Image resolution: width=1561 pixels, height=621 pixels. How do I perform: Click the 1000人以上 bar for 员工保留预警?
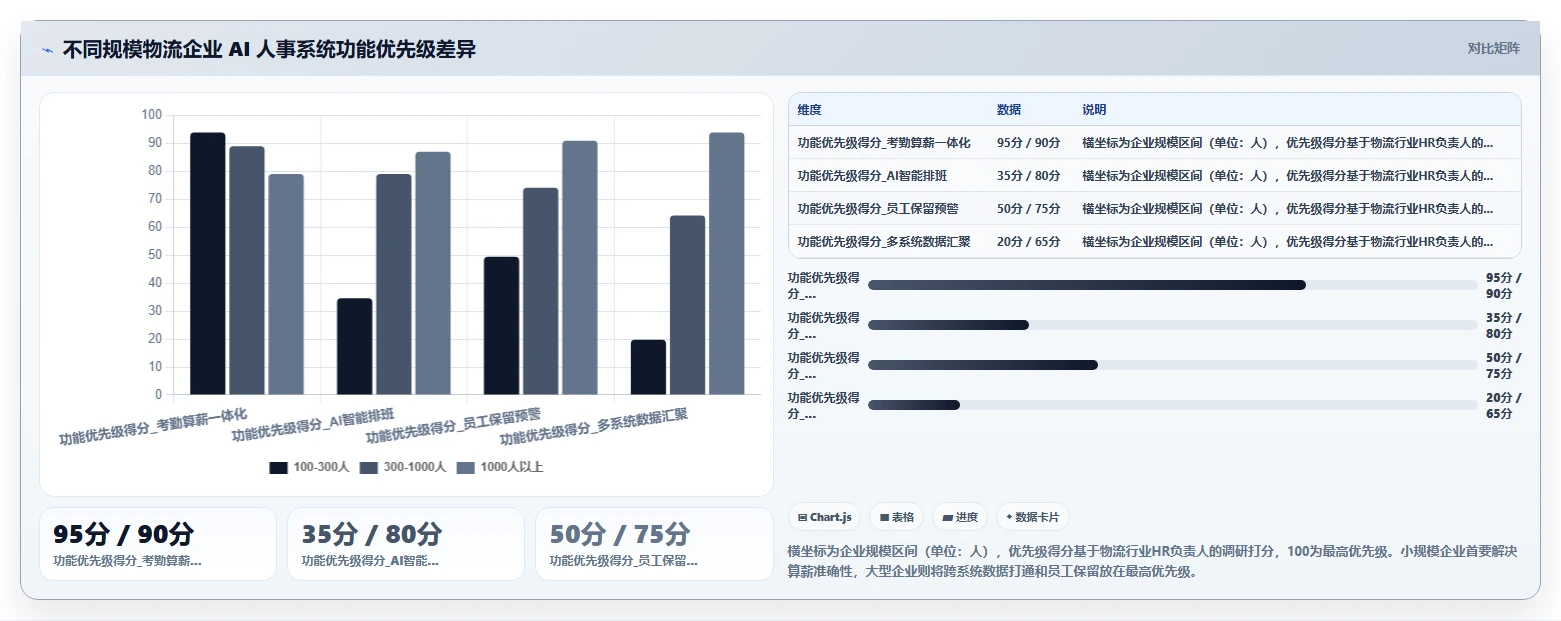point(580,268)
